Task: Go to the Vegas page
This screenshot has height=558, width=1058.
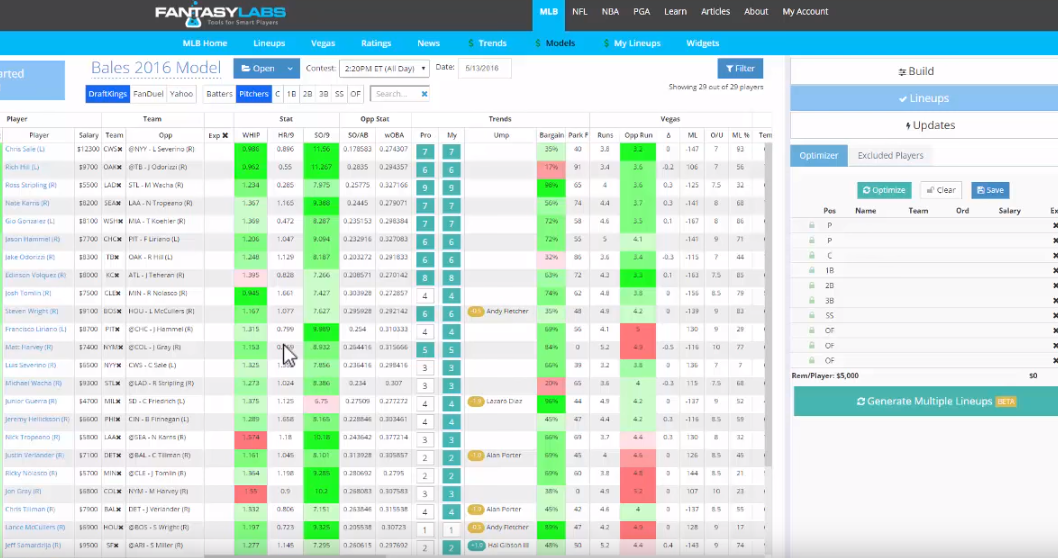Action: coord(323,43)
